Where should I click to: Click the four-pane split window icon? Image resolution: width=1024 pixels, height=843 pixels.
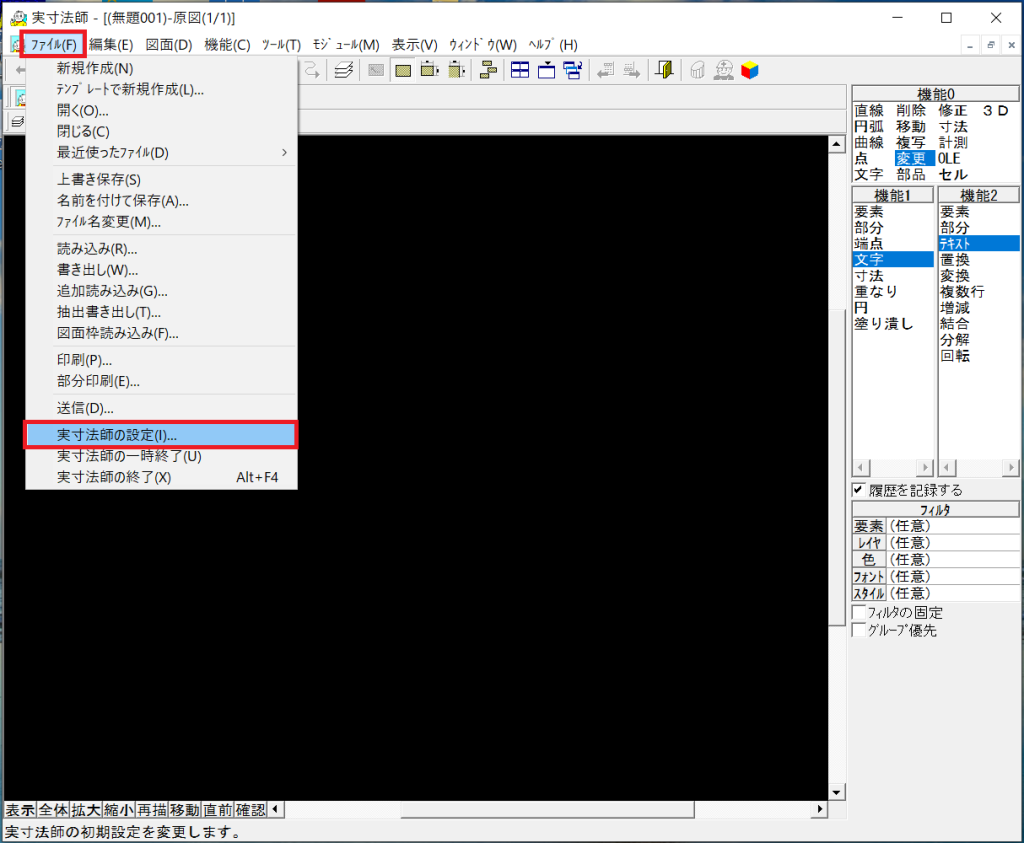(x=520, y=70)
